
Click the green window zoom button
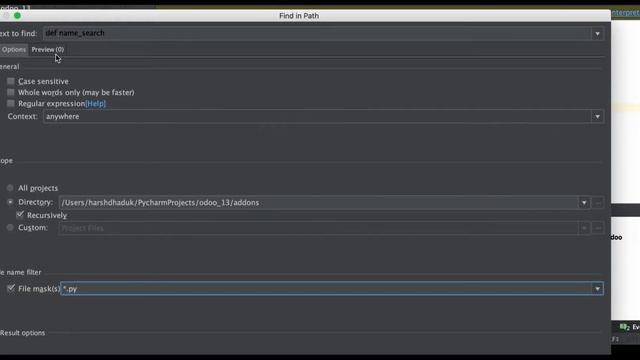(x=17, y=16)
